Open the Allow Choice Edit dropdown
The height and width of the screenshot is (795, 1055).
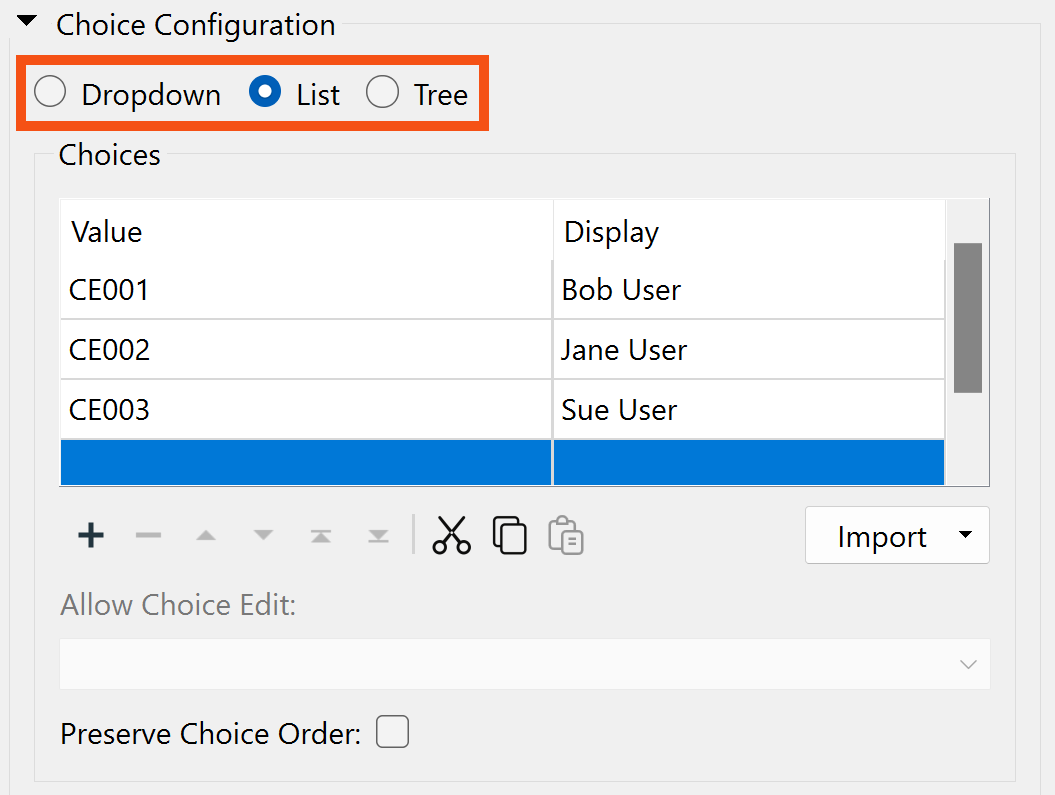coord(966,663)
